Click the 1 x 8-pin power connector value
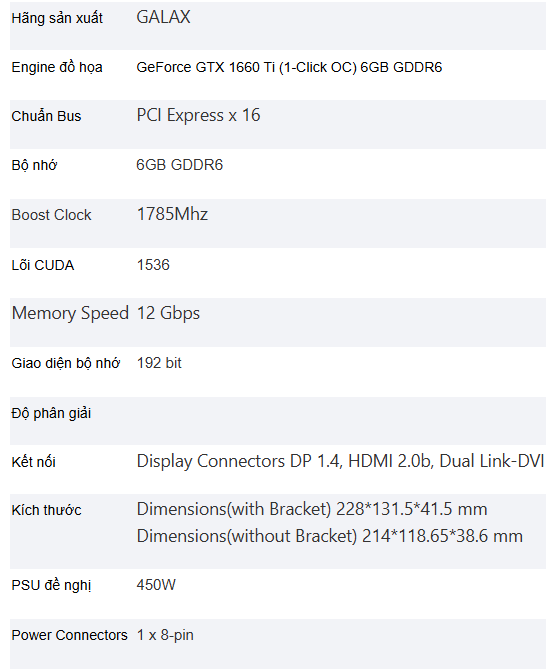The image size is (547, 669). (x=165, y=635)
